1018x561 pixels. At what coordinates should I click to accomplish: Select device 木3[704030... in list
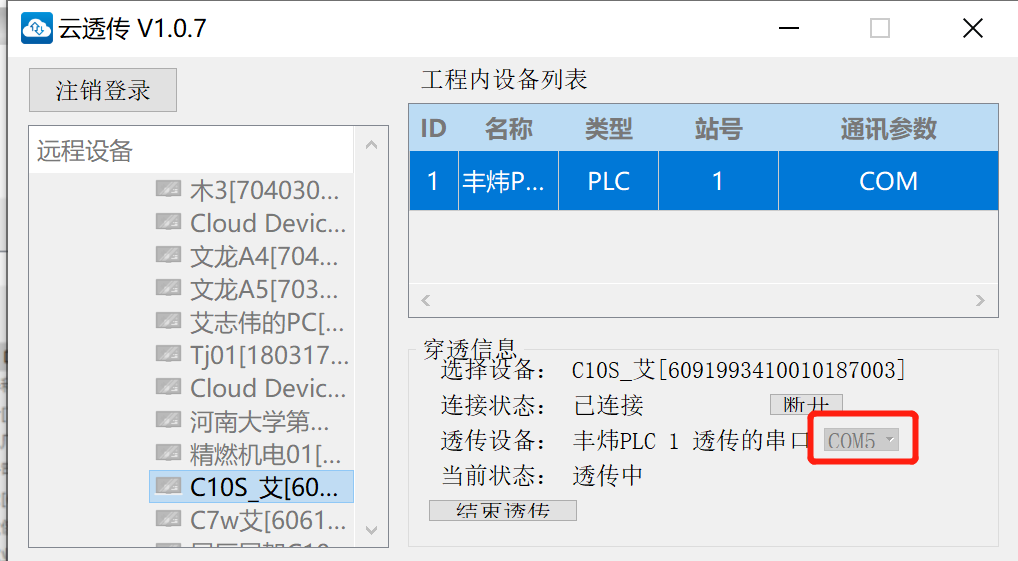pos(264,190)
